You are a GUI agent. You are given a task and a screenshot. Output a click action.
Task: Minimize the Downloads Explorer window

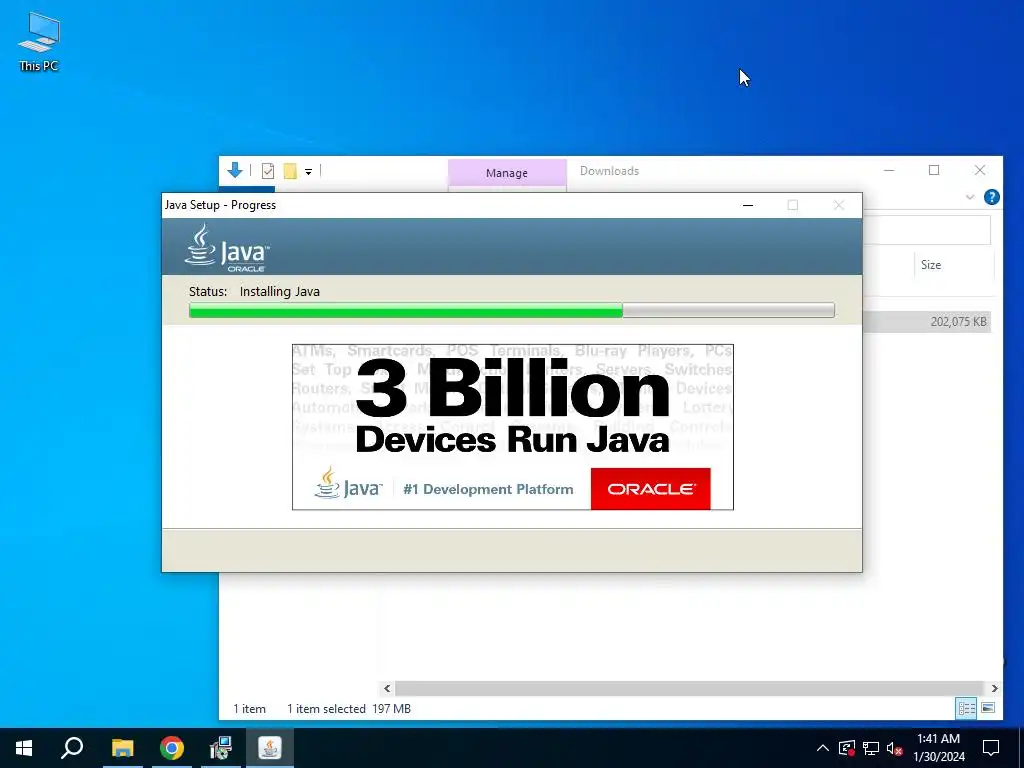coord(889,170)
